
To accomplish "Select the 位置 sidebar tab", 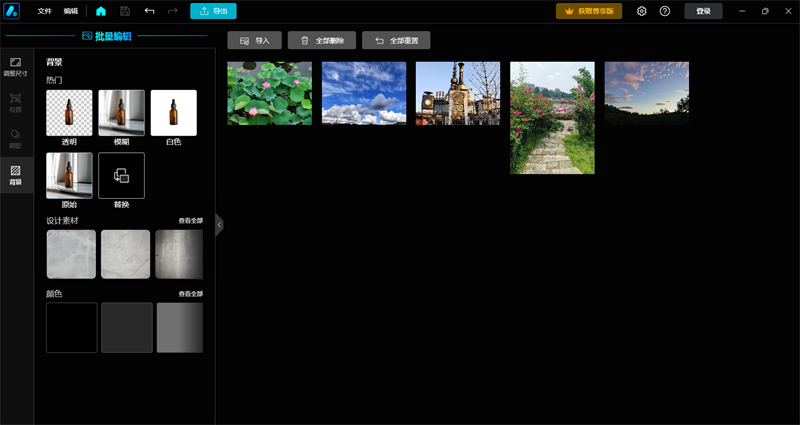I will coord(15,103).
